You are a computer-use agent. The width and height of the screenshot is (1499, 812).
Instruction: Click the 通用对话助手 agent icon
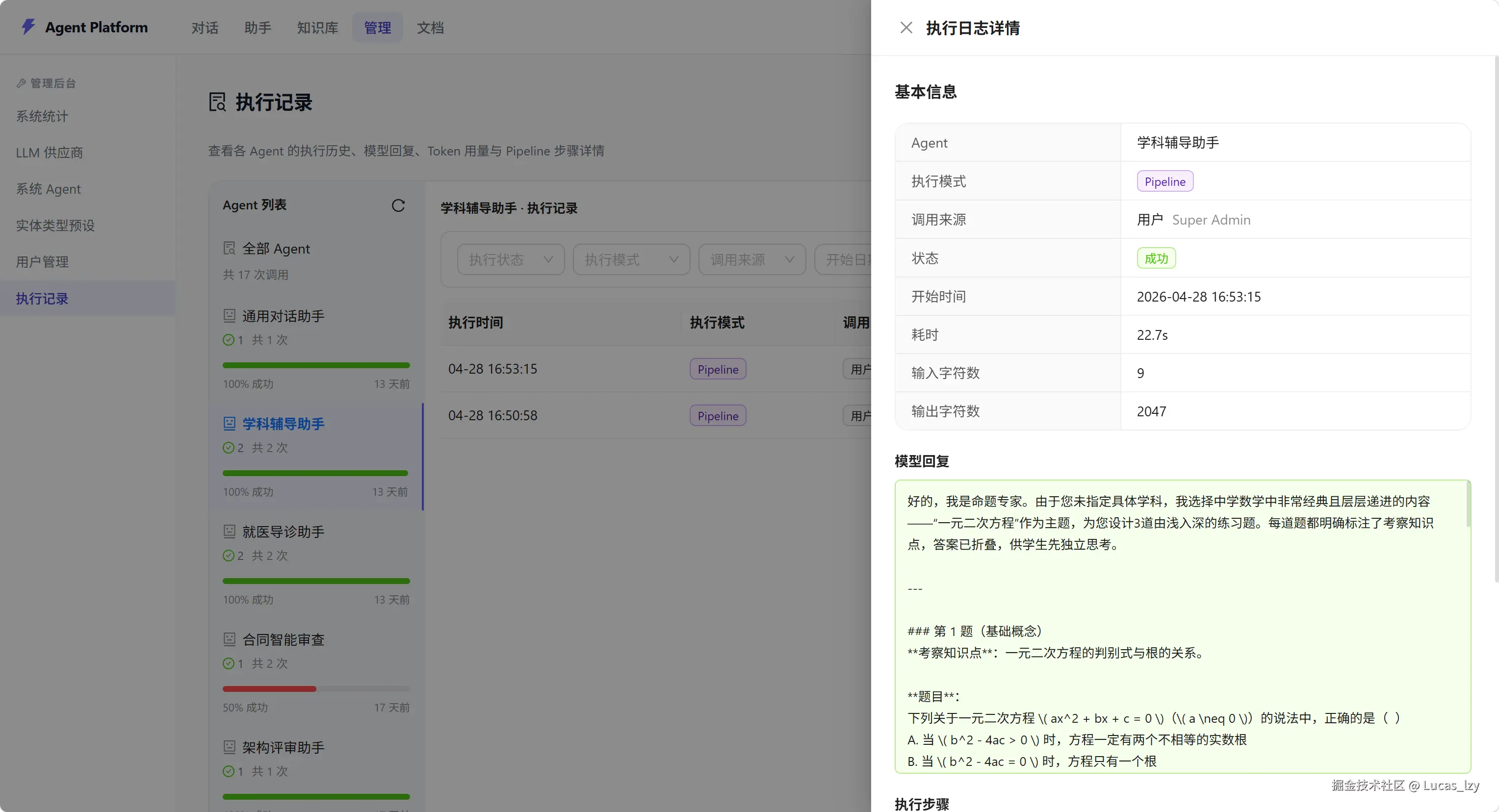[229, 316]
